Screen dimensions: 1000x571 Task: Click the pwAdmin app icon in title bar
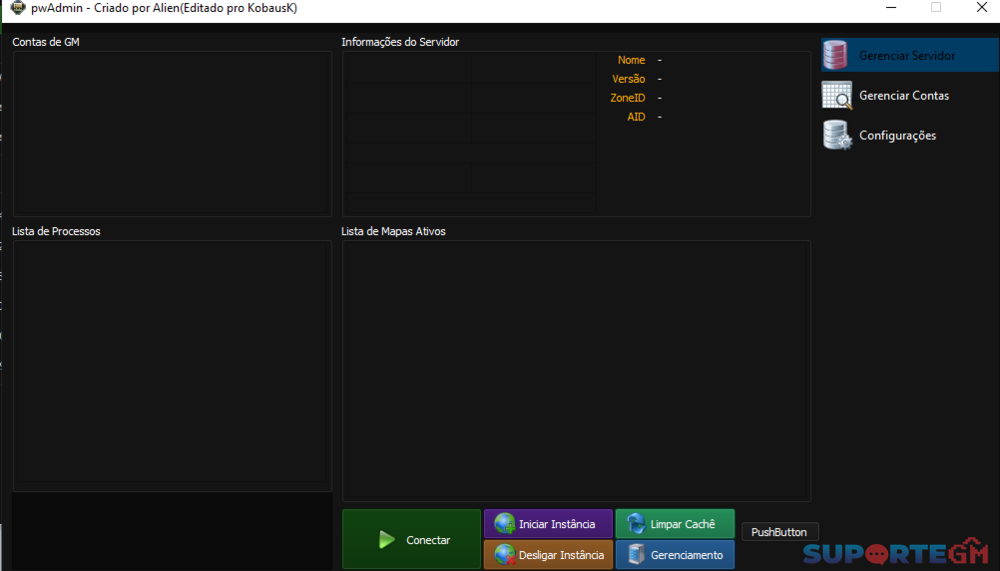click(x=17, y=8)
